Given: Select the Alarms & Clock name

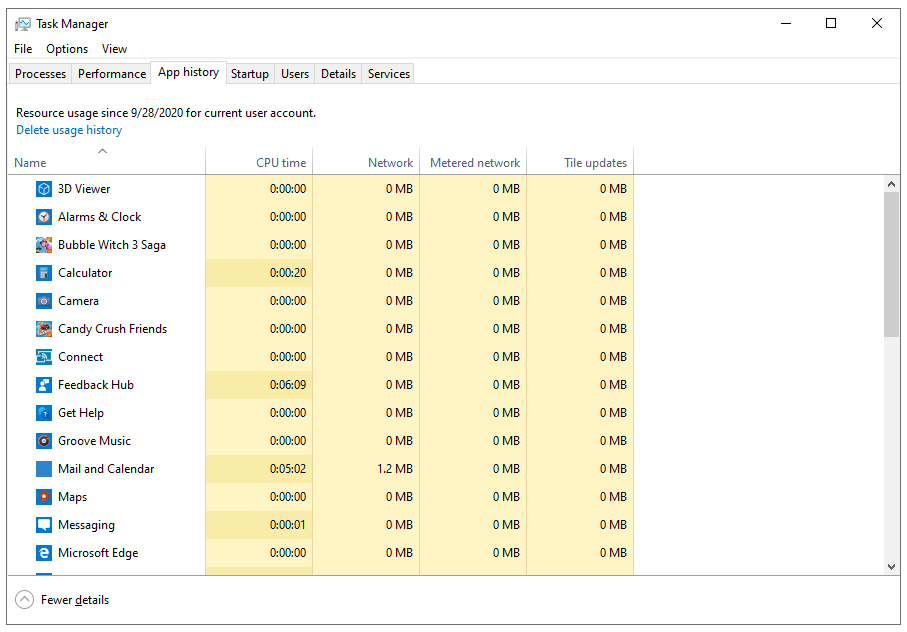Looking at the screenshot, I should tap(99, 217).
